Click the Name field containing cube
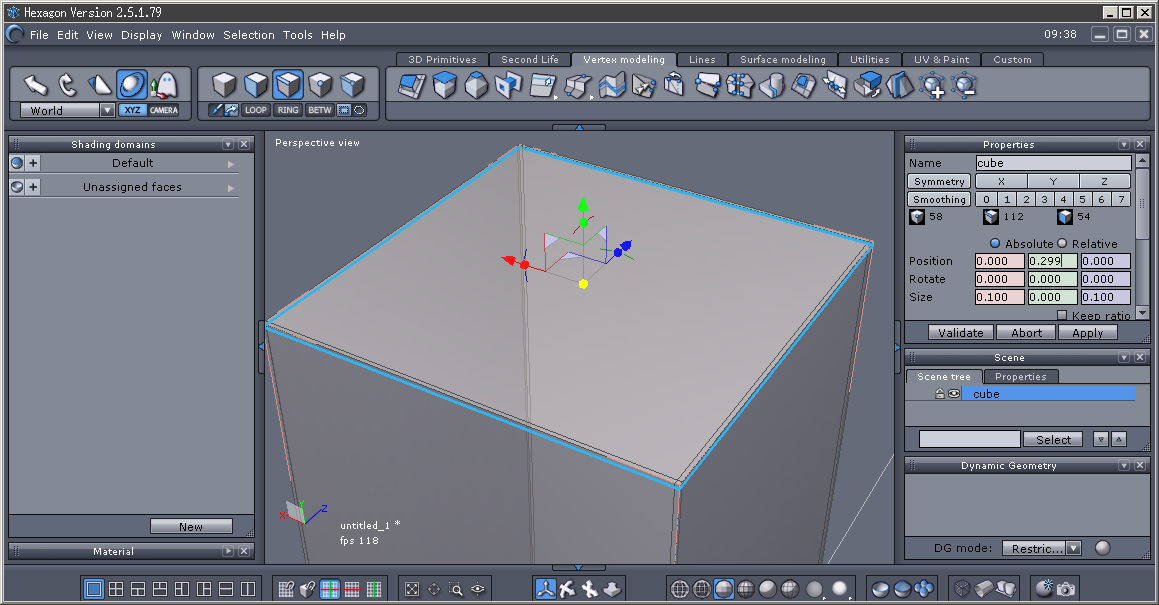This screenshot has height=605, width=1159. click(1053, 163)
